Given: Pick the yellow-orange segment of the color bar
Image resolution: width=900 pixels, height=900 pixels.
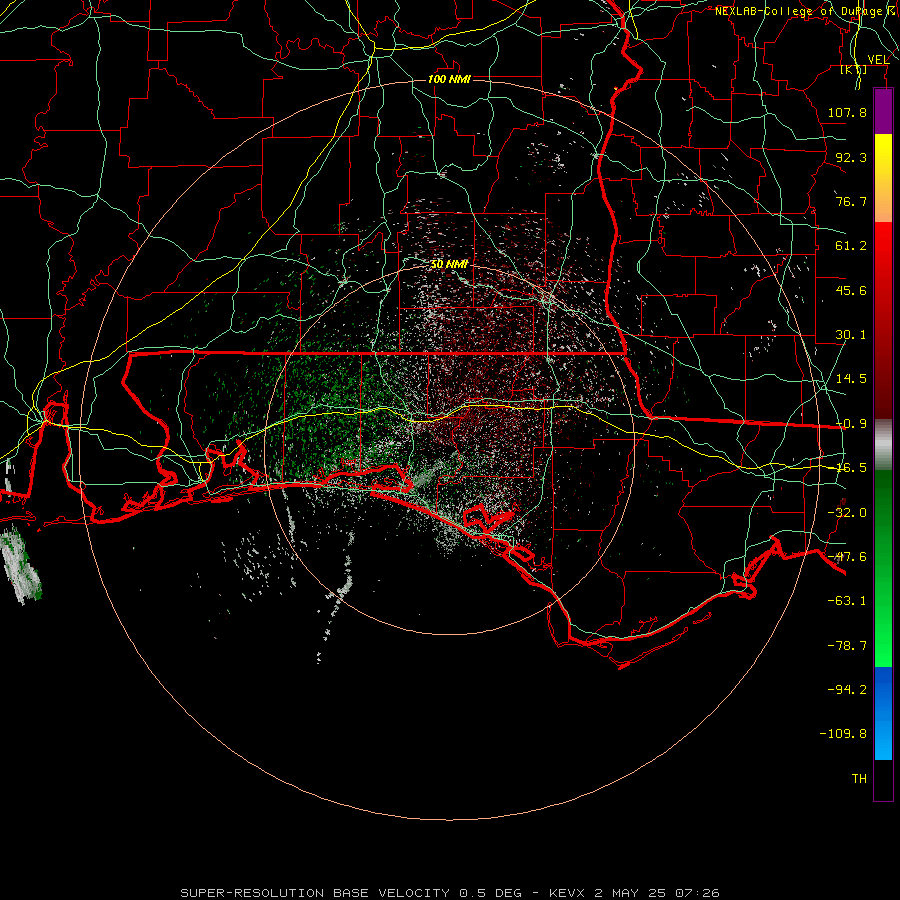Looking at the screenshot, I should (883, 178).
